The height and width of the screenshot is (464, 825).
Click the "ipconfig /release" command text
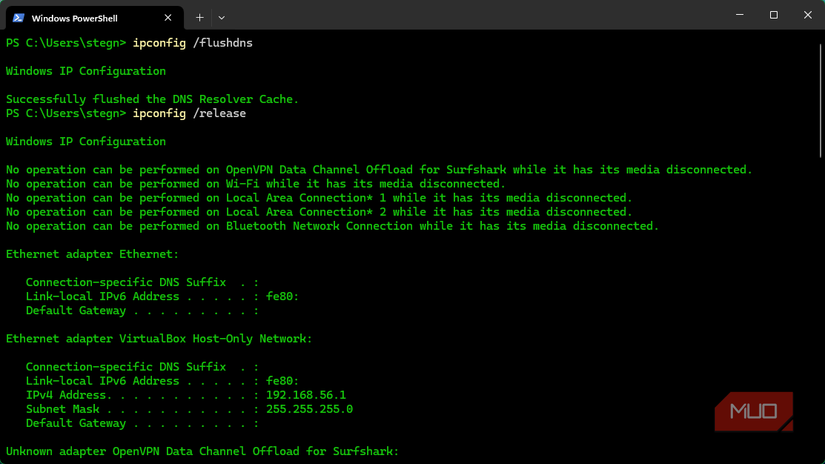pos(189,114)
